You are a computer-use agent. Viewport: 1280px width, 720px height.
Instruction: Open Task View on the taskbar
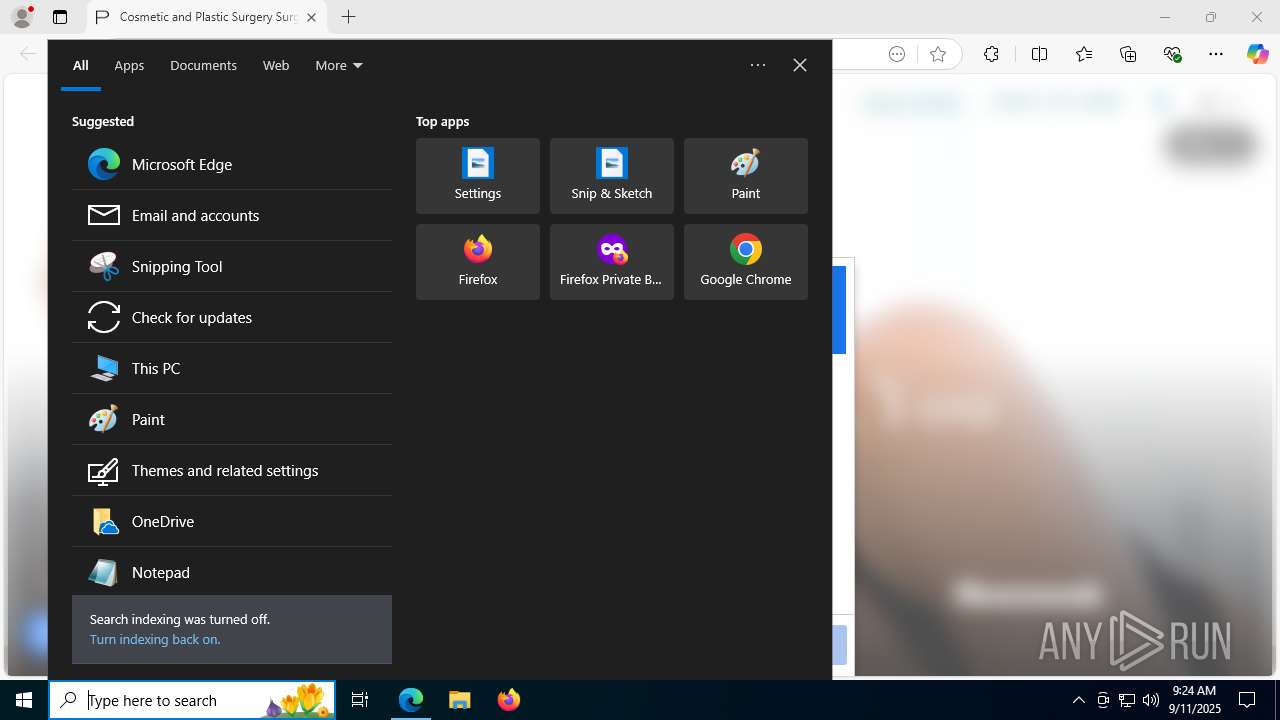[360, 700]
